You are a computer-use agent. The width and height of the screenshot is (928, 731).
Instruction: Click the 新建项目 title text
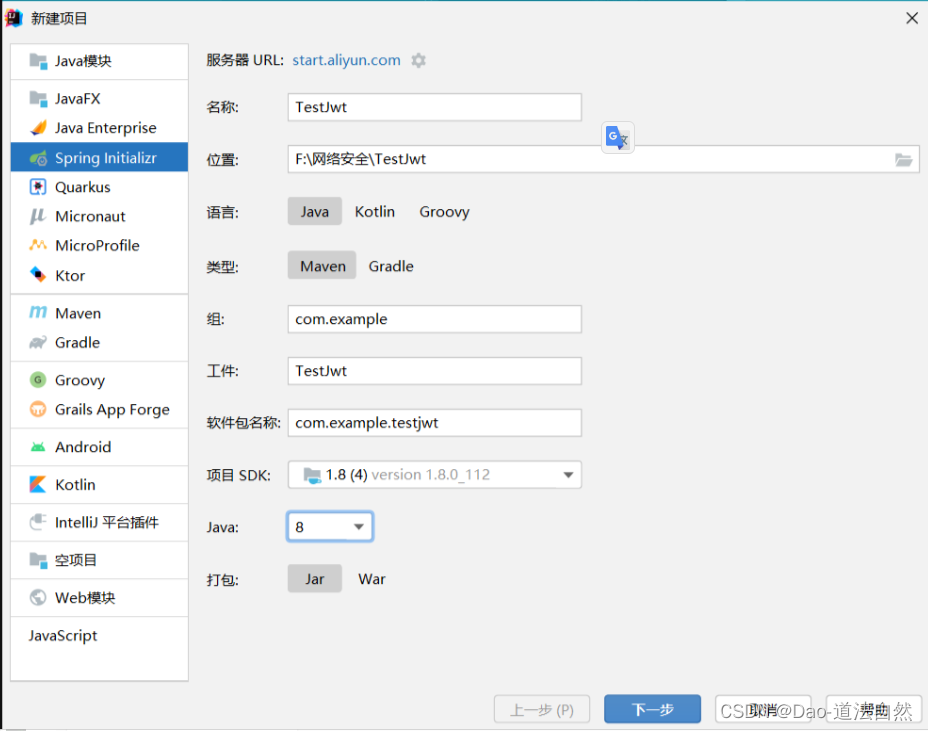pyautogui.click(x=59, y=18)
